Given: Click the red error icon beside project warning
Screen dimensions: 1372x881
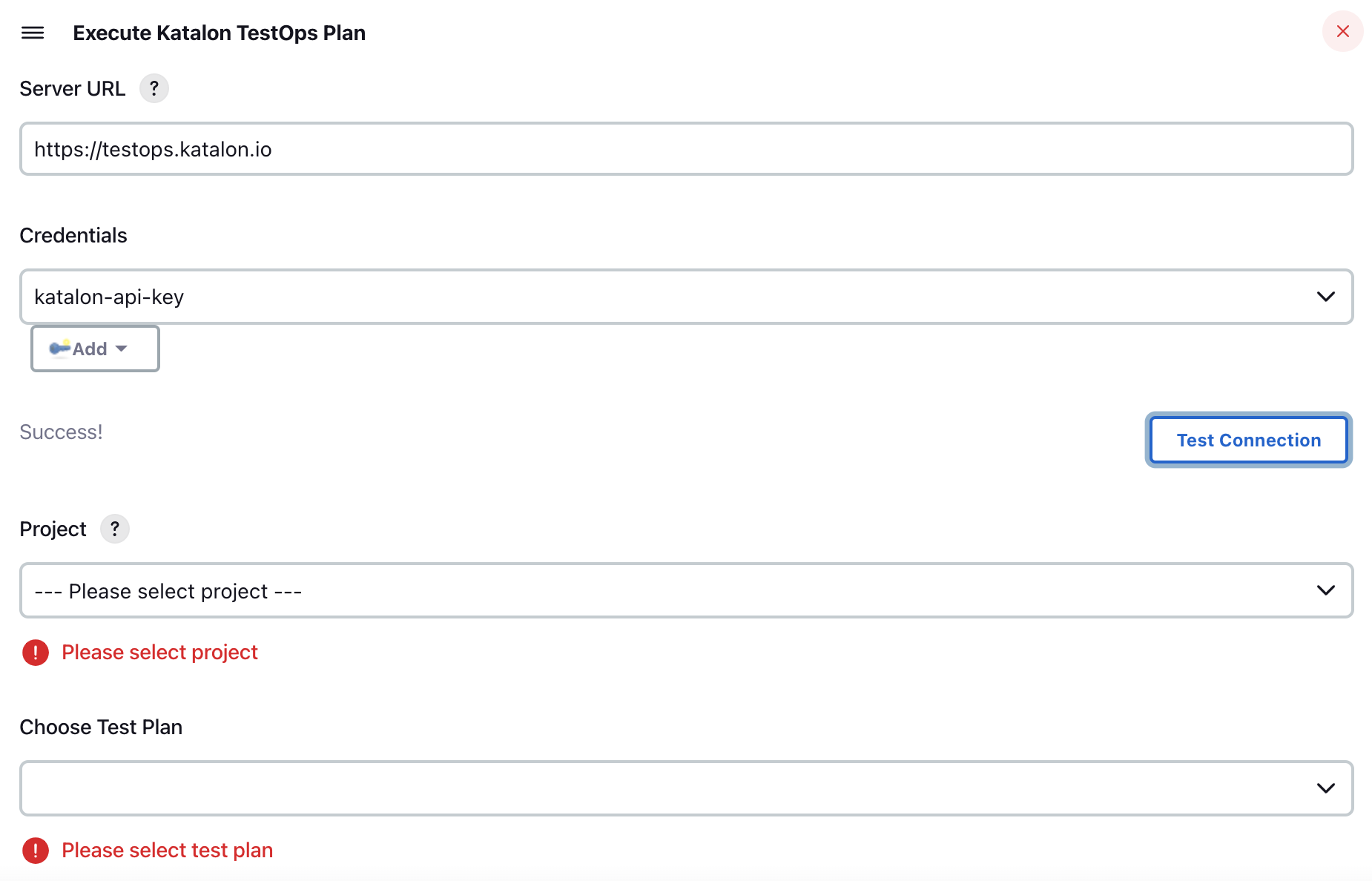Looking at the screenshot, I should point(36,653).
